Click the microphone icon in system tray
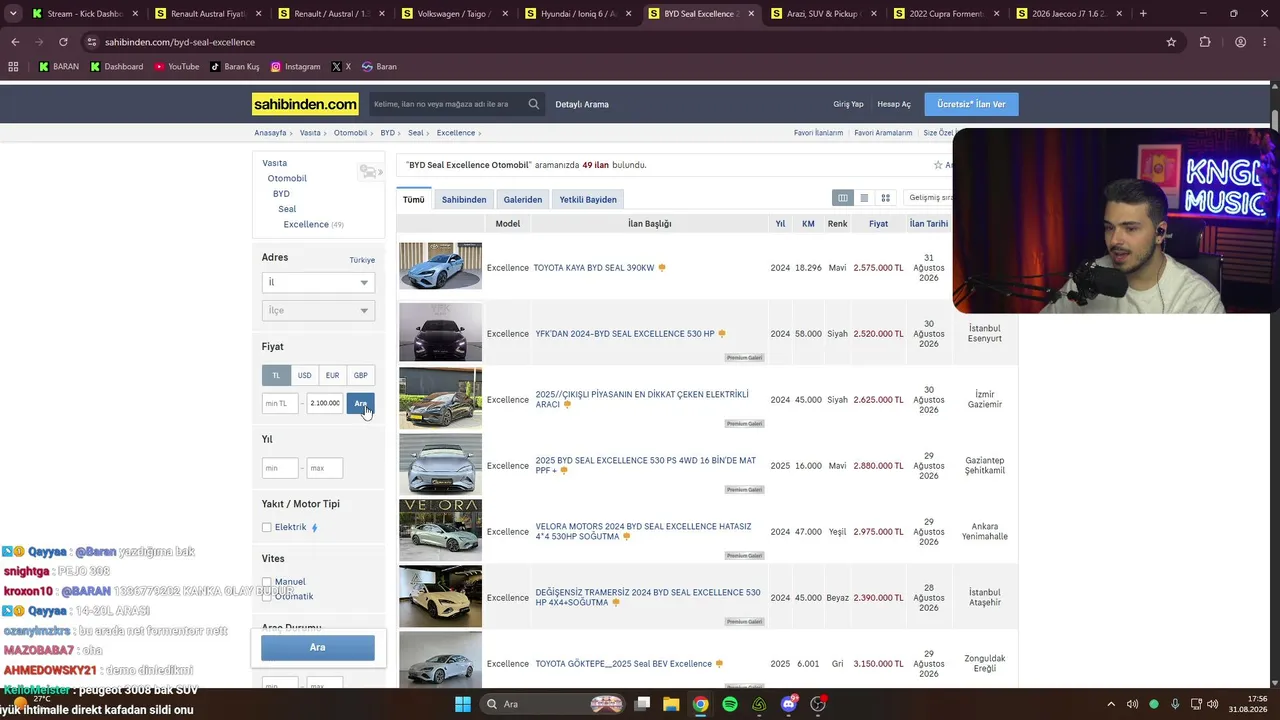This screenshot has height=720, width=1280. coord(1175,704)
